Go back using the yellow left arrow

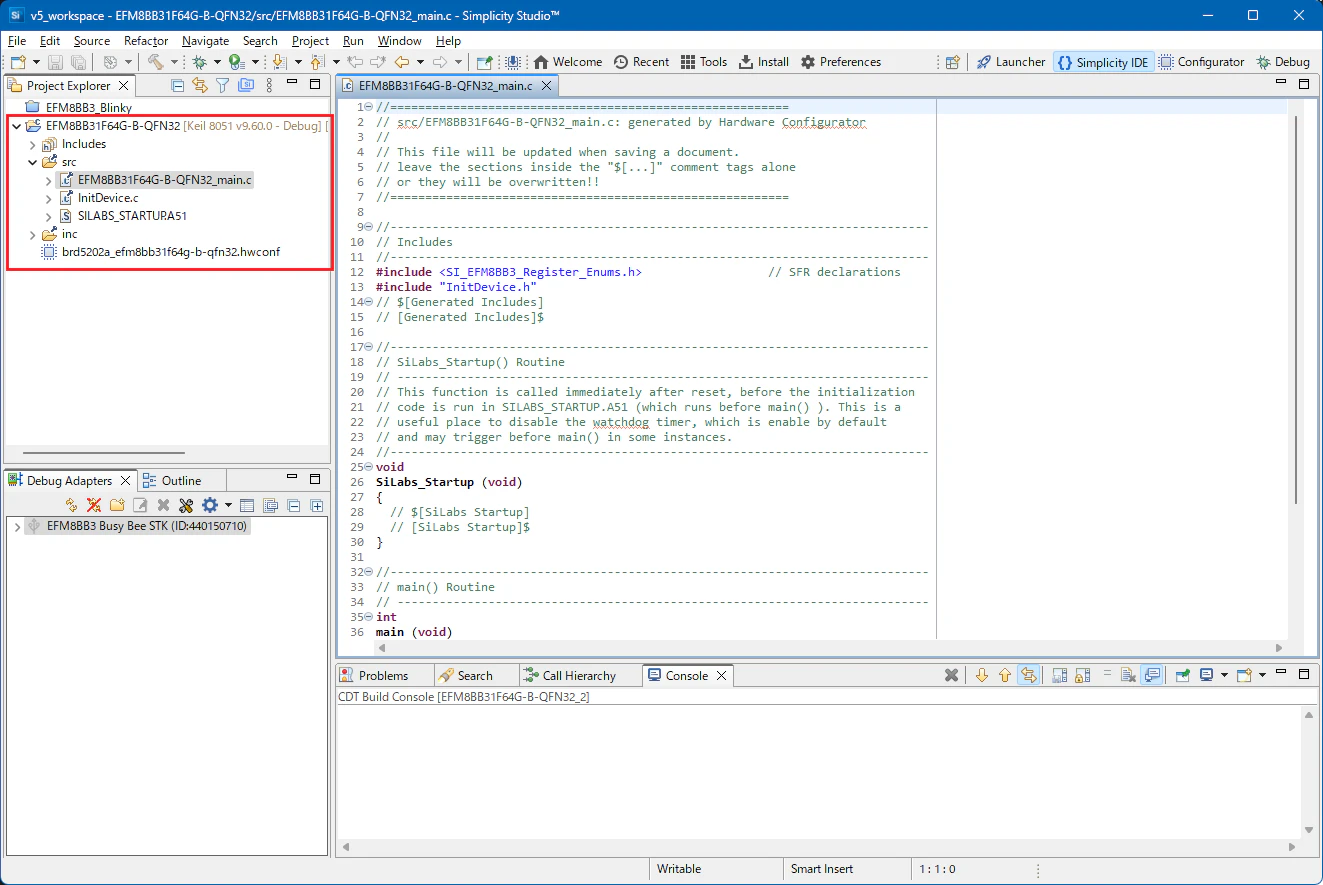(402, 62)
